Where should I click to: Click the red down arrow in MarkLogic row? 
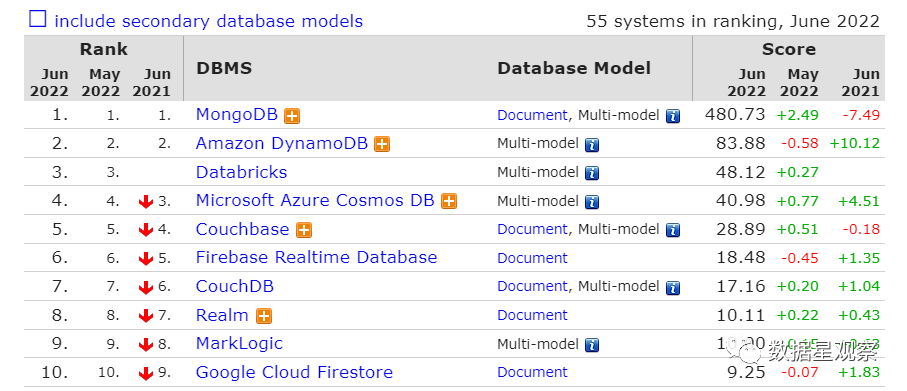point(146,345)
